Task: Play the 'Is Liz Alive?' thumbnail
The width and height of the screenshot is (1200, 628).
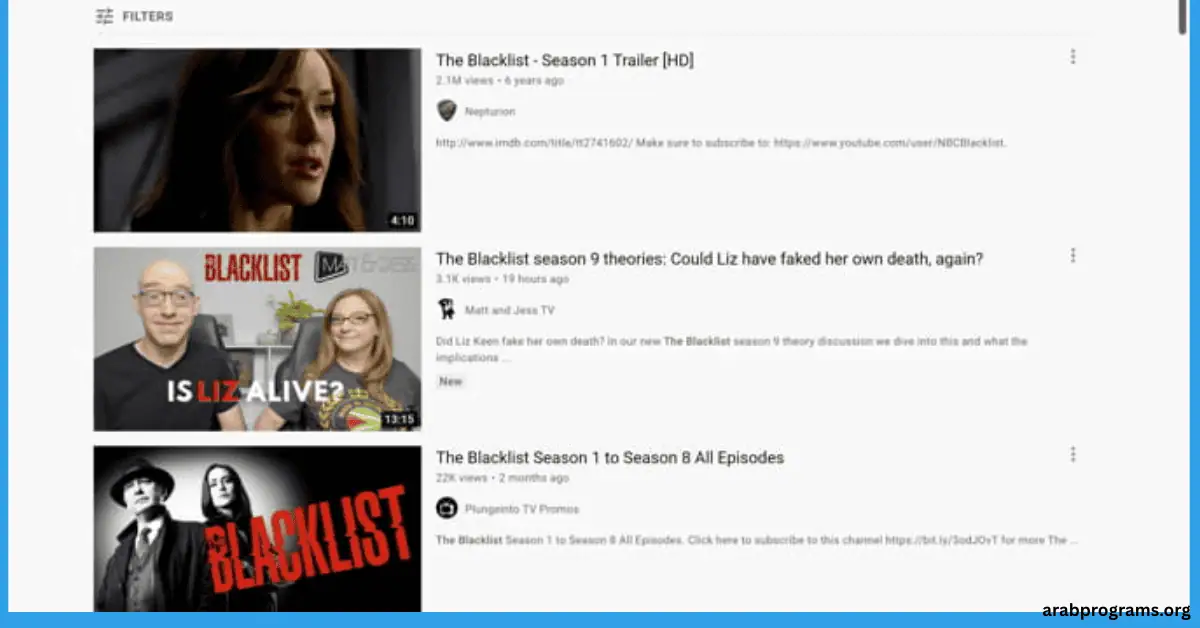Action: tap(258, 339)
